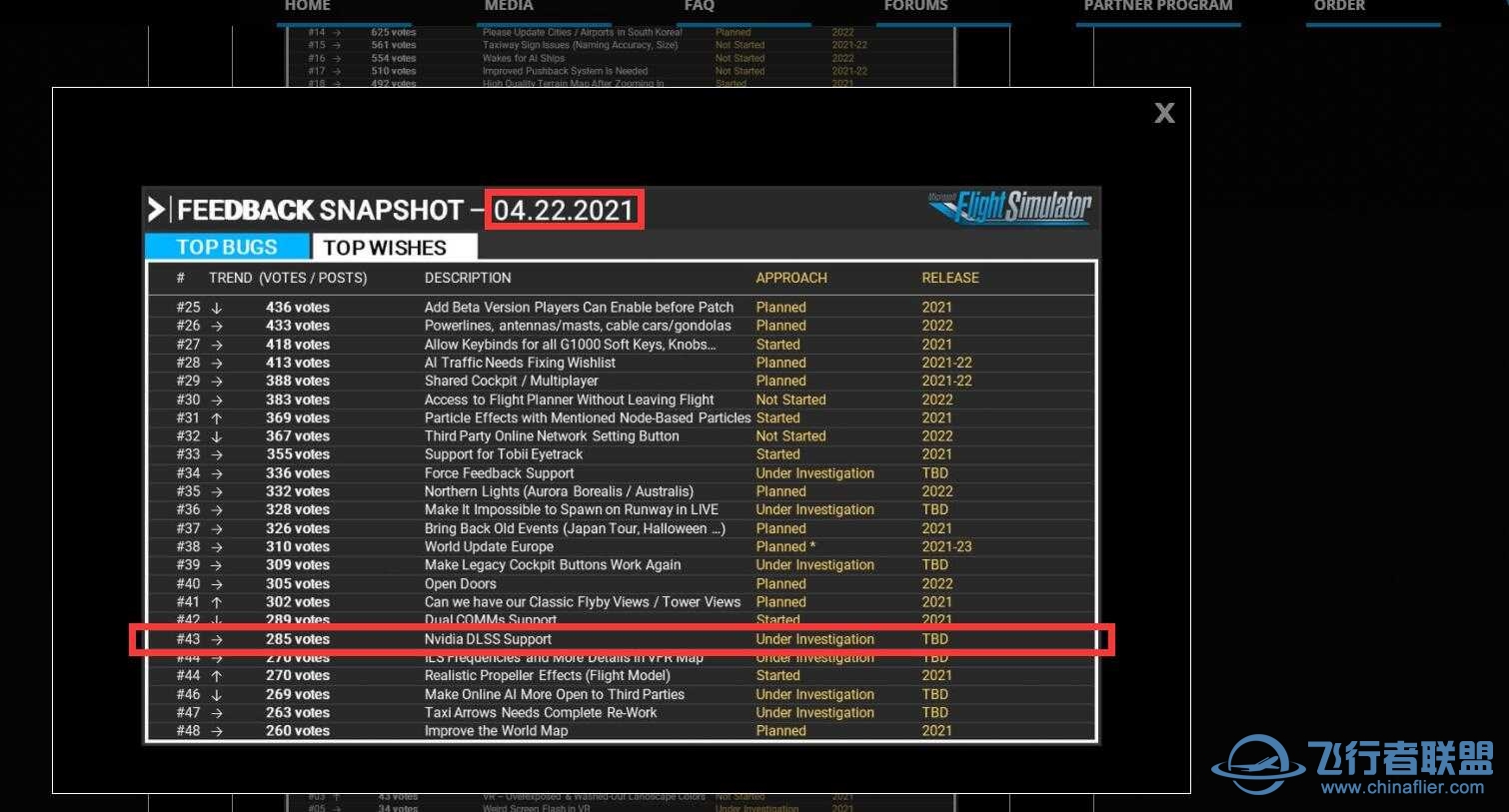Click 'Particle Effects with Mentioned Node-Based Particles'
This screenshot has width=1509, height=812.
tap(588, 417)
